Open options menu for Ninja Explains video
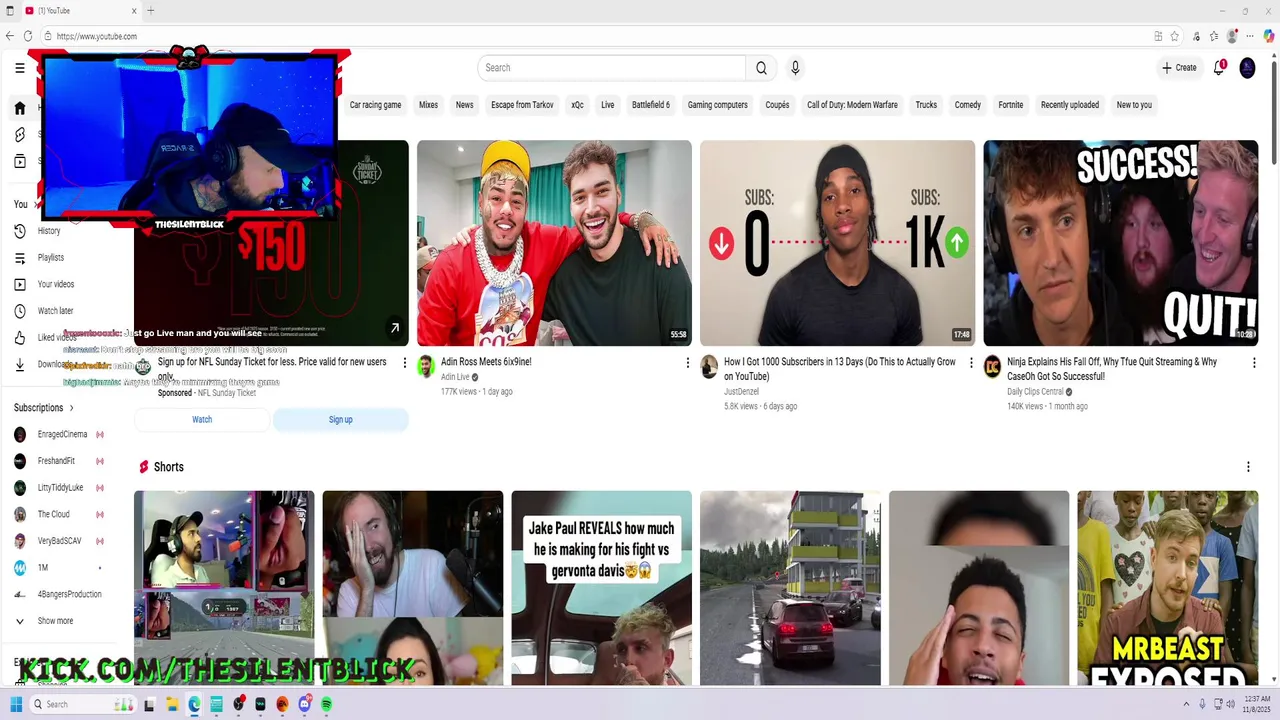1280x720 pixels. click(x=1254, y=363)
